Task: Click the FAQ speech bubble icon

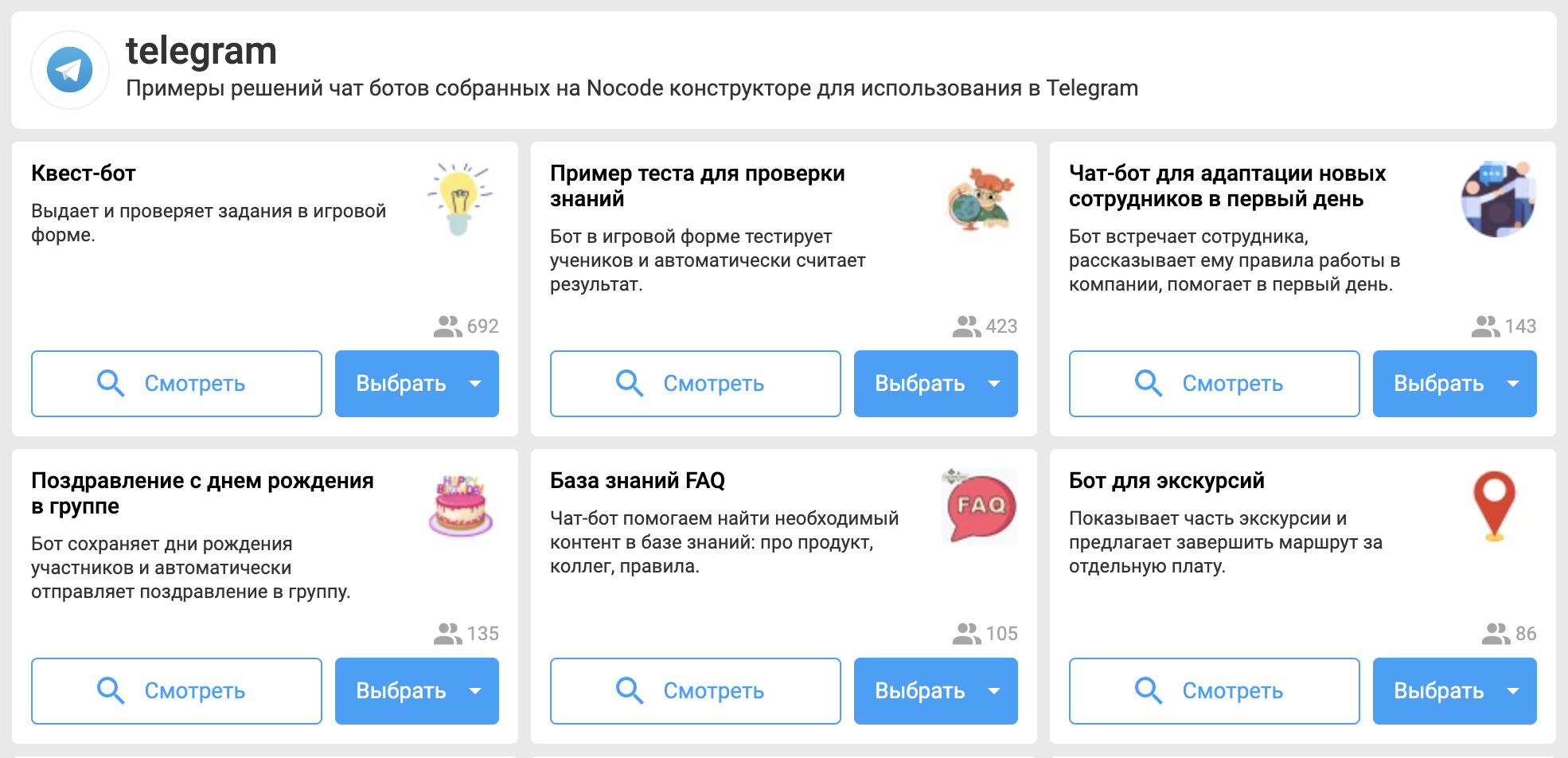Action: click(980, 506)
